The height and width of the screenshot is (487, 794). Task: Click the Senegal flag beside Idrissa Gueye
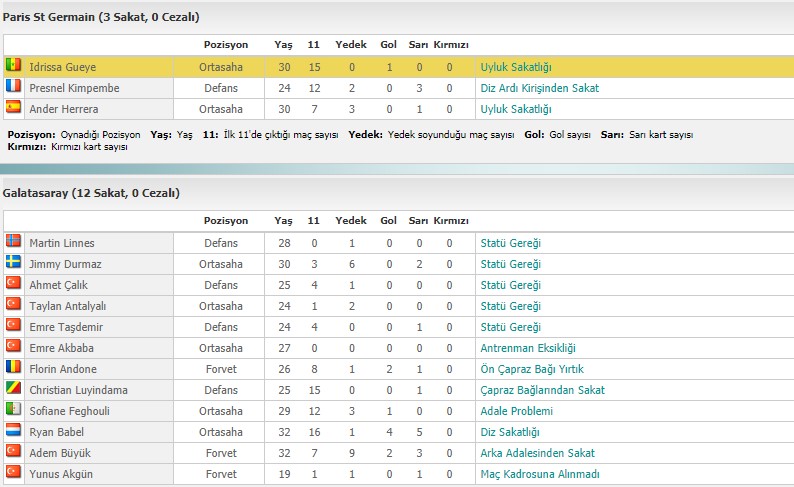(x=14, y=65)
